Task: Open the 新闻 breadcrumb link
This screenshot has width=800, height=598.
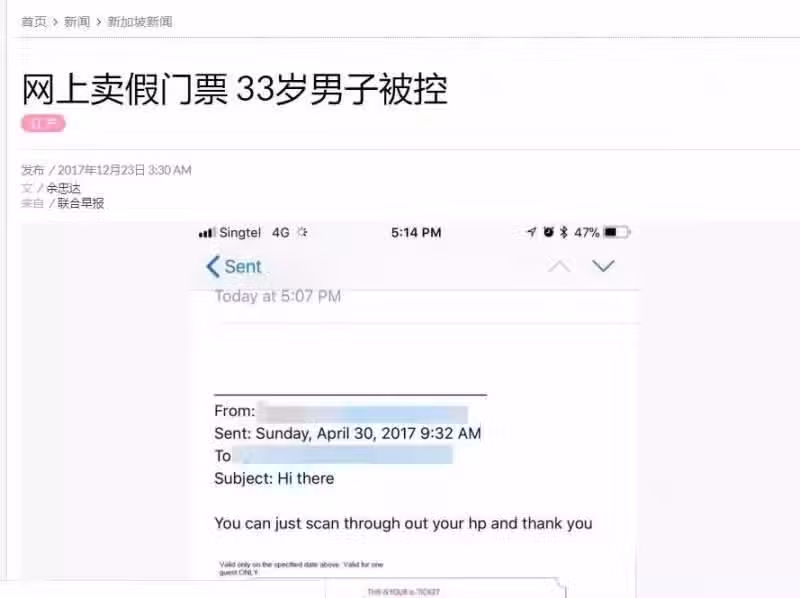Action: coord(77,22)
